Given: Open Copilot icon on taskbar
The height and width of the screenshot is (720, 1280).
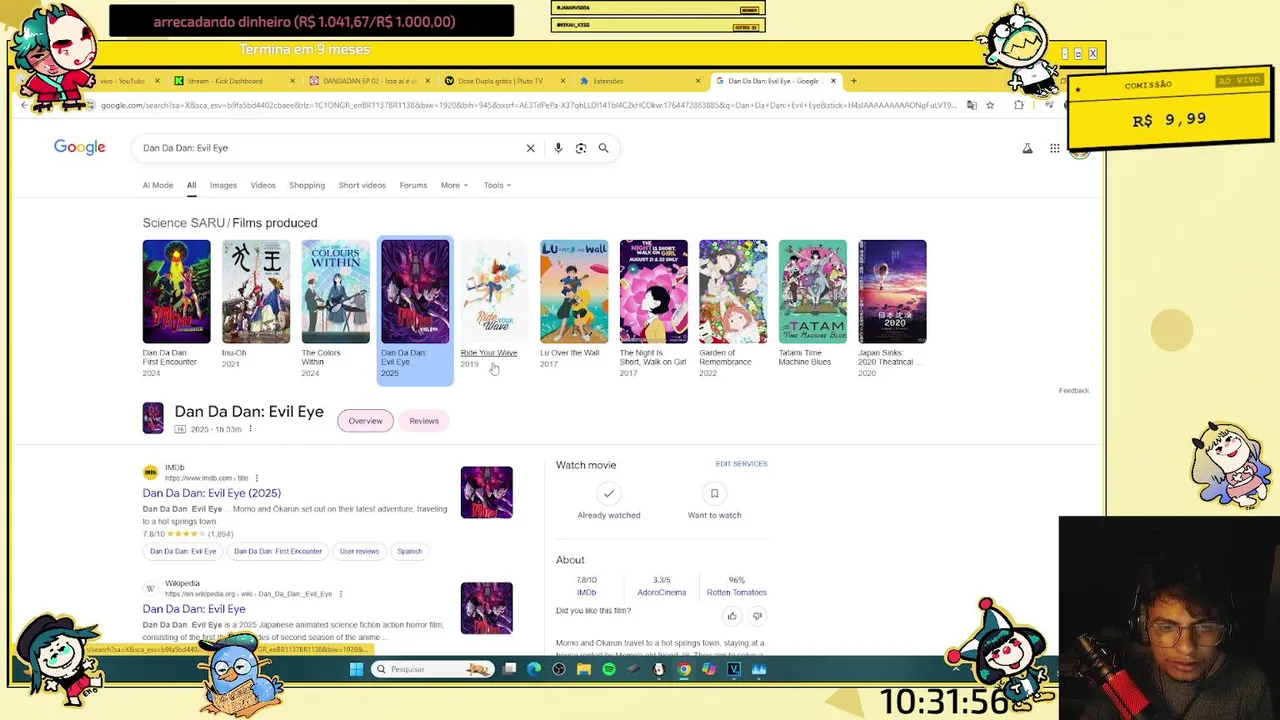Looking at the screenshot, I should coord(709,669).
